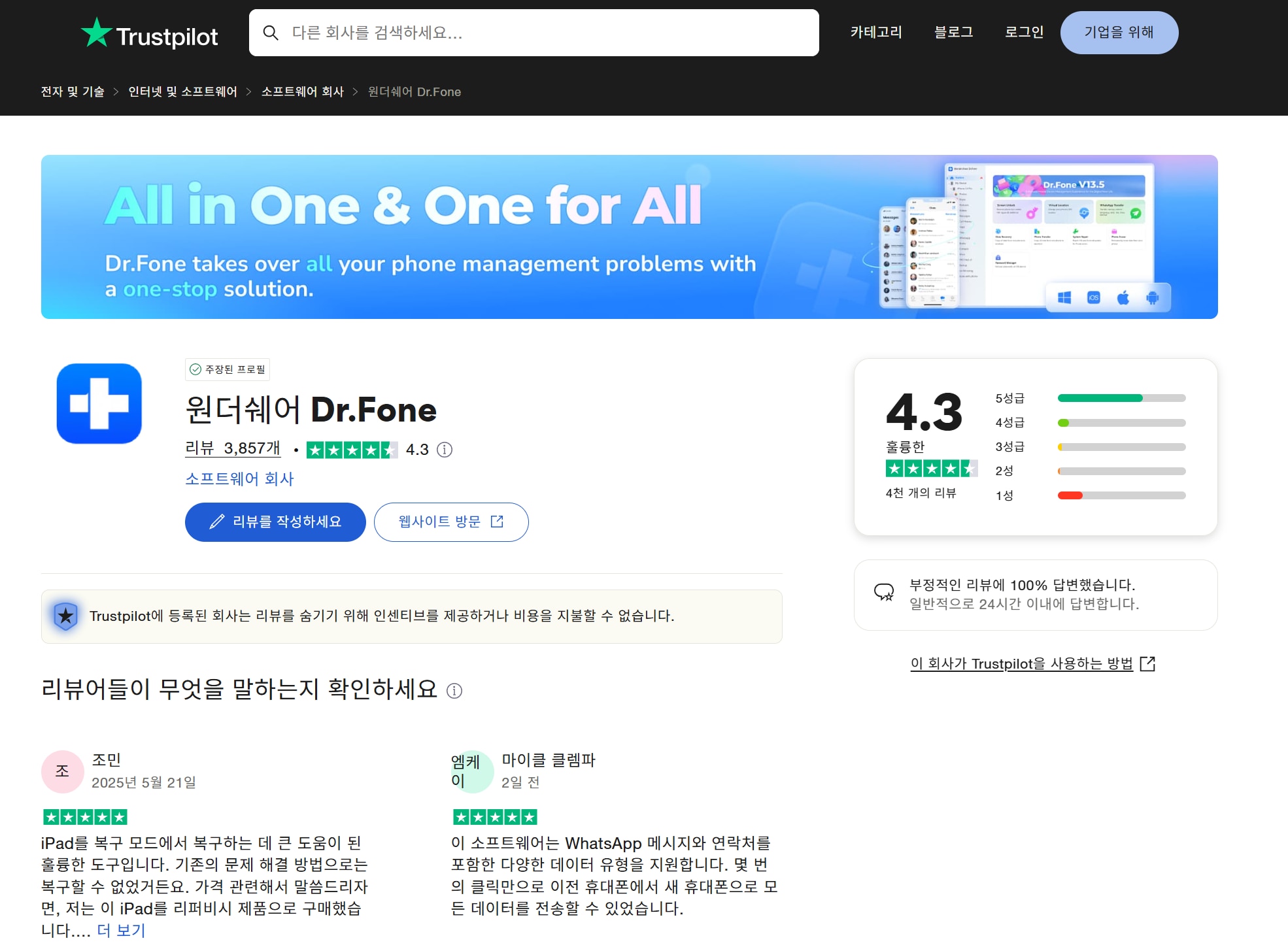Click the large 4.3 score

point(924,412)
